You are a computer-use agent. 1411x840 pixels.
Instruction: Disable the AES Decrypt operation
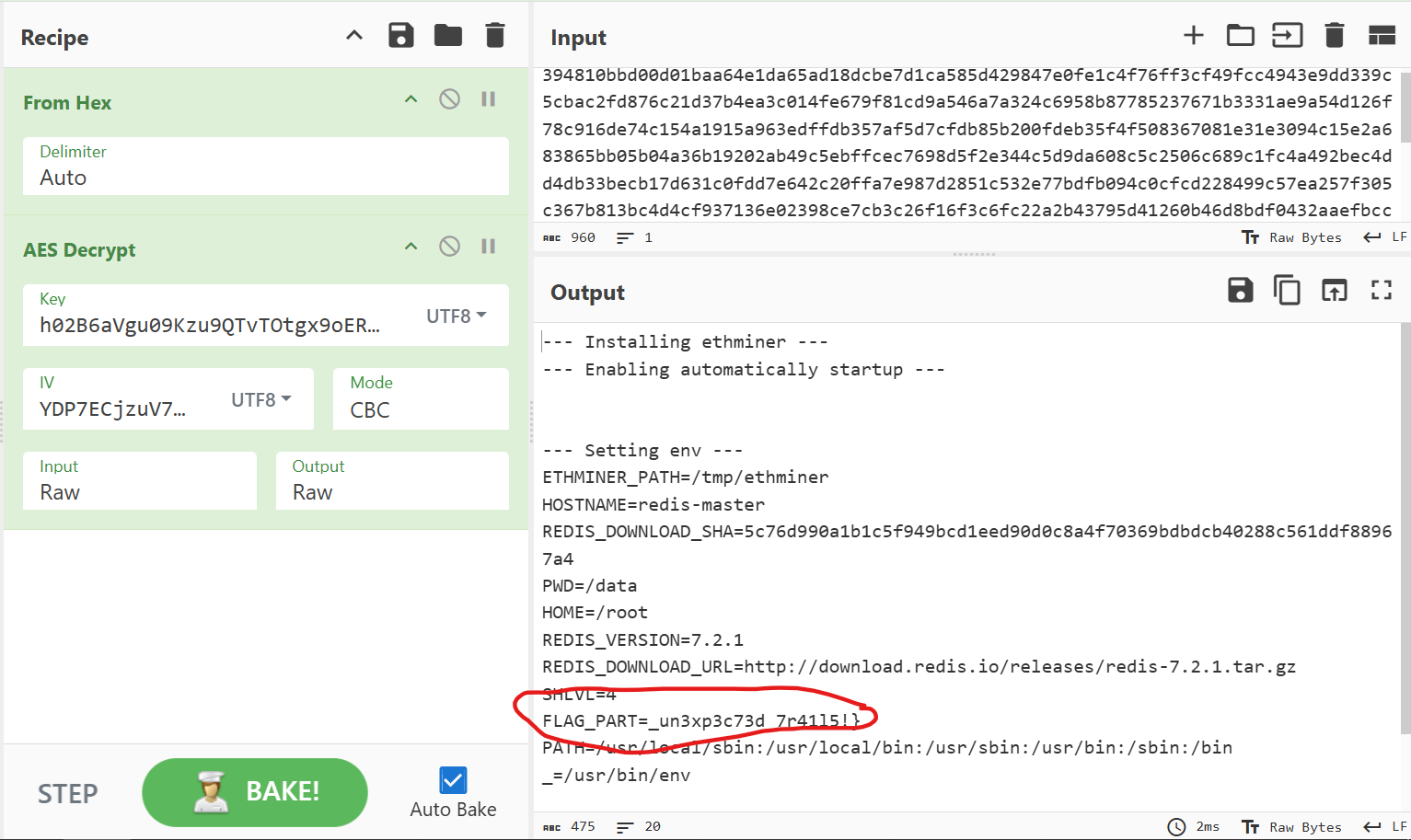(449, 246)
